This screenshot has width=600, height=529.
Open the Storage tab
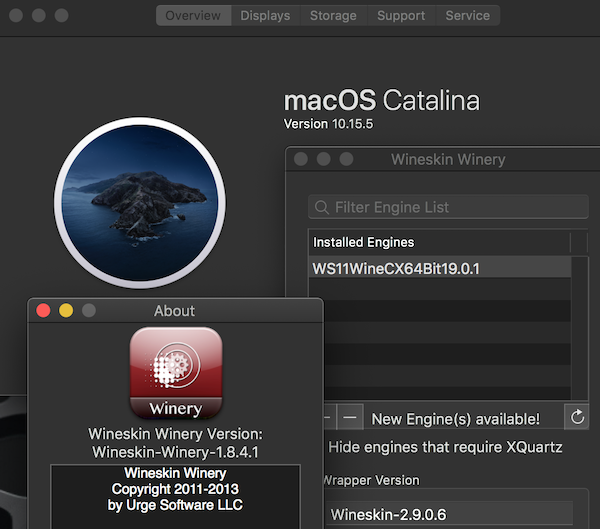(333, 16)
